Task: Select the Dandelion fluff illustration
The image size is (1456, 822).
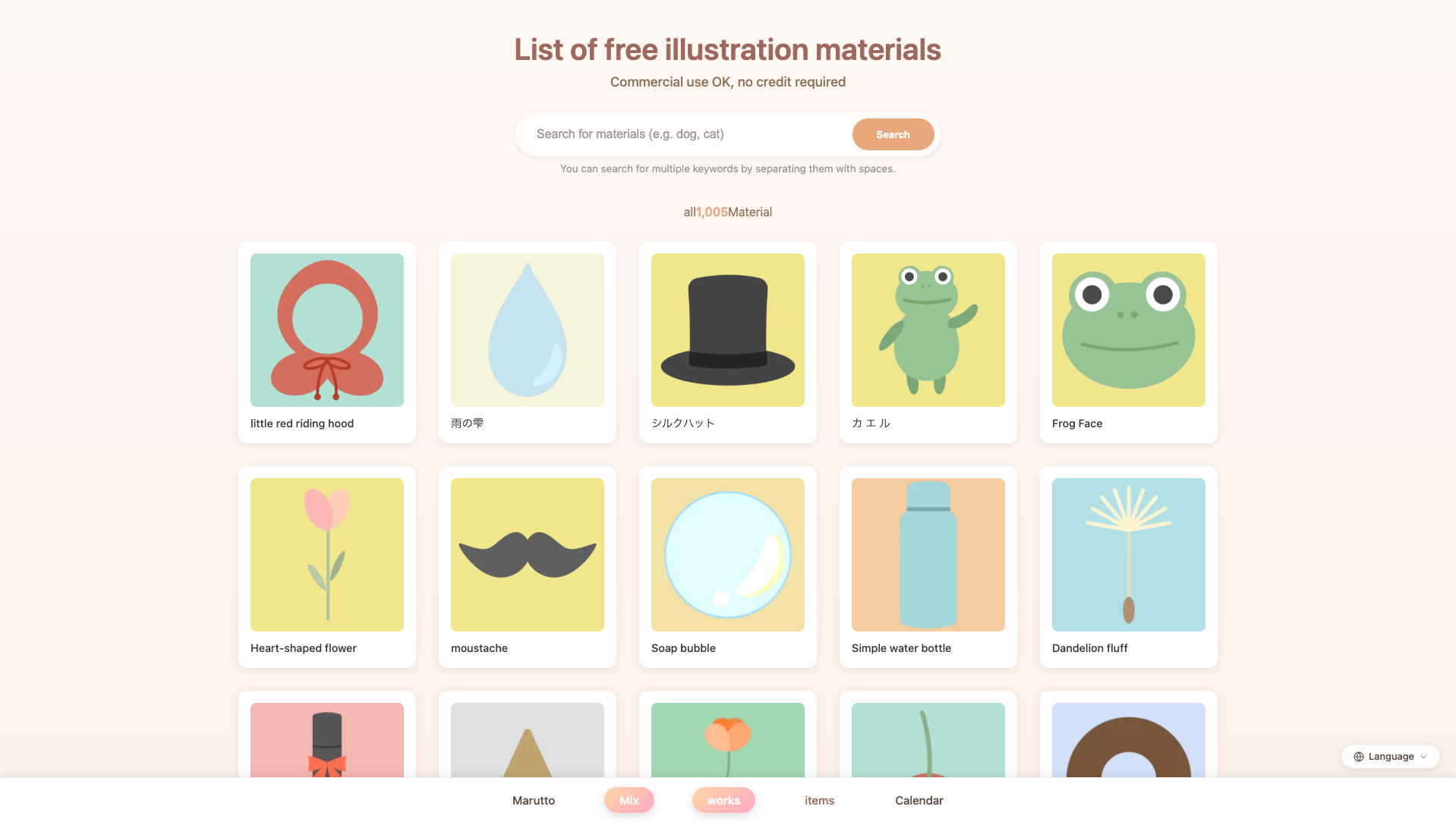Action: tap(1129, 555)
